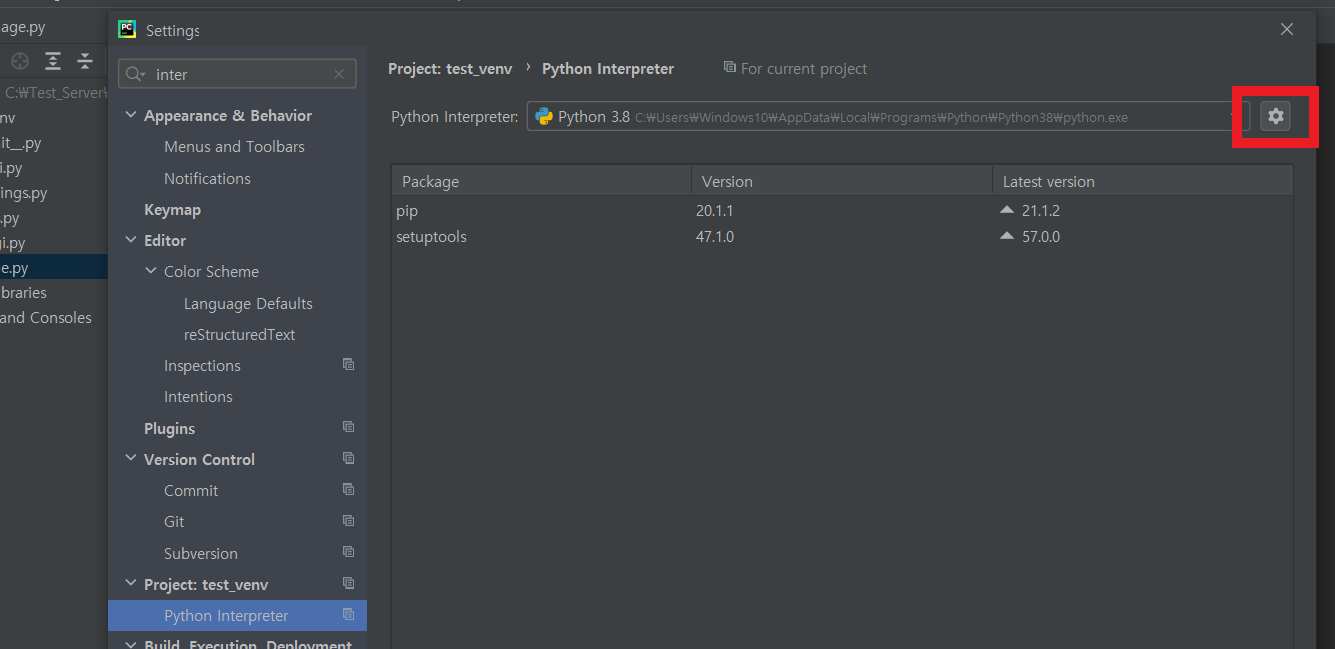Click the project-scope icon beside Version Control

pos(348,458)
